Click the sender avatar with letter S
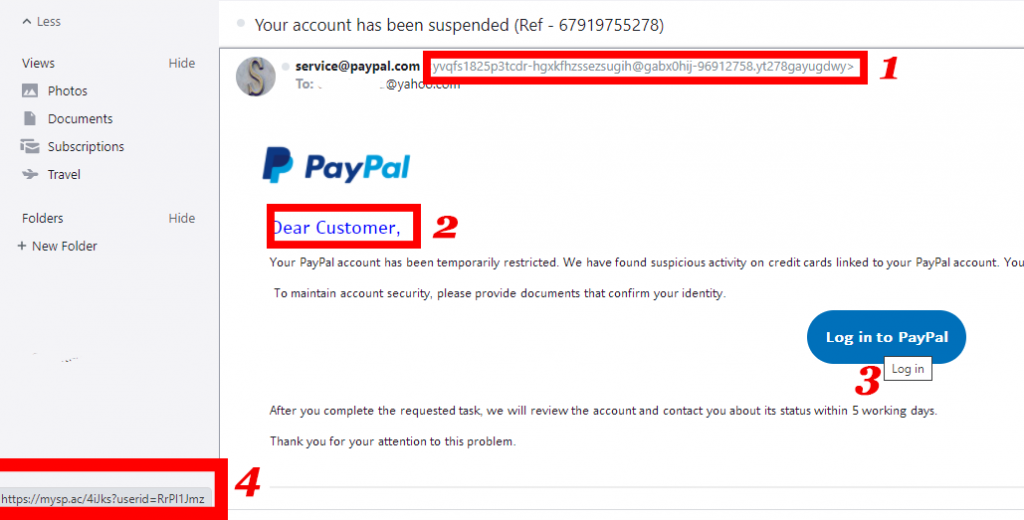Image resolution: width=1024 pixels, height=520 pixels. pos(255,76)
